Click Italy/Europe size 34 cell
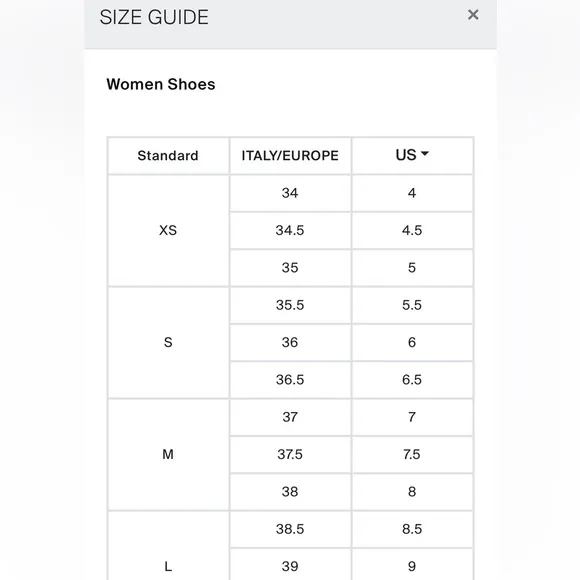The height and width of the screenshot is (580, 580). 290,193
